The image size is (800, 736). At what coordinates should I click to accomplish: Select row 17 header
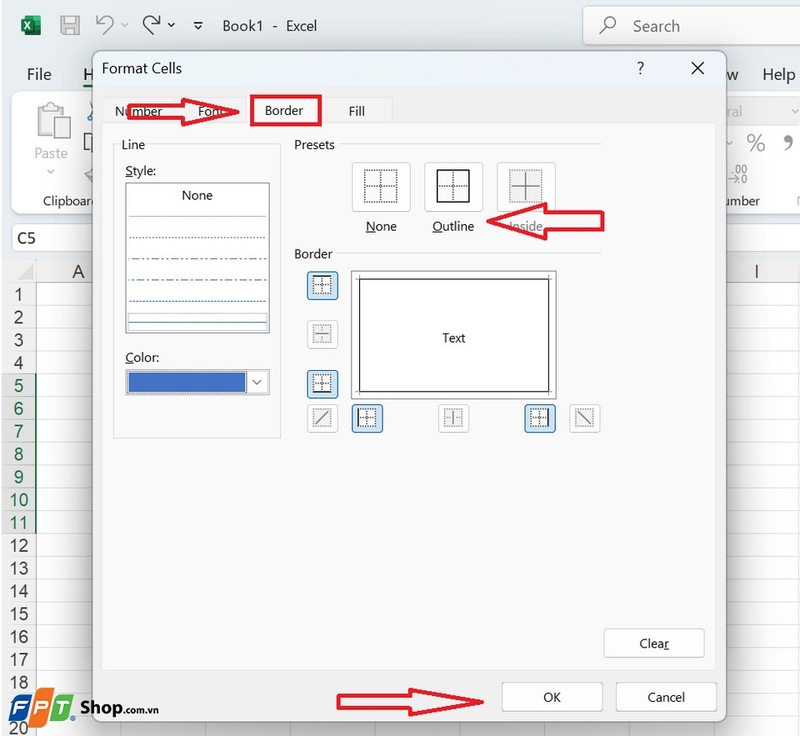(19, 659)
